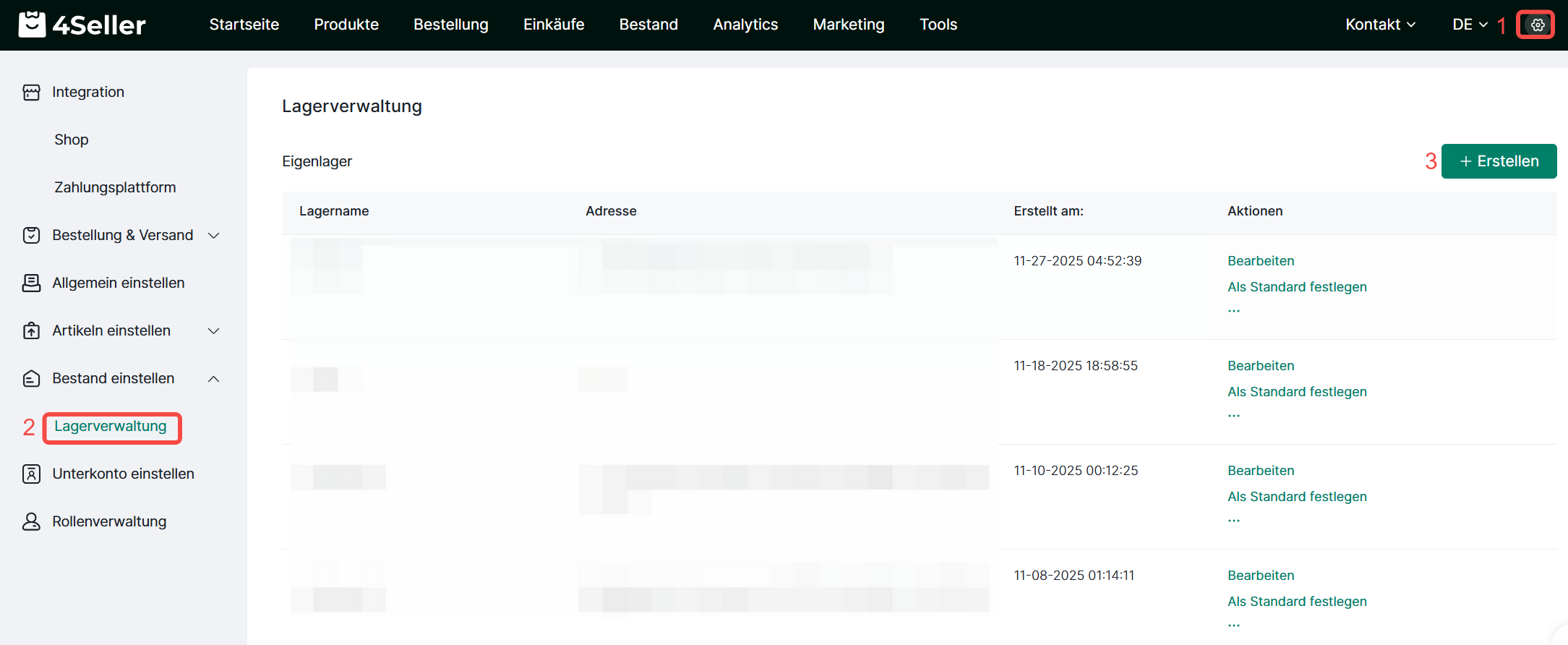
Task: Click Bearbeiten for the 11-27-2025 warehouse
Action: (1261, 261)
